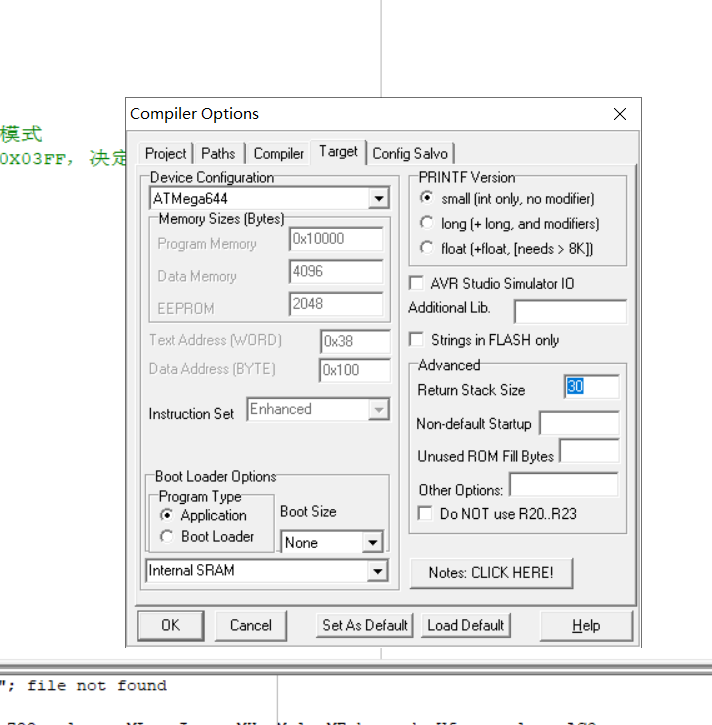Expand the Internal SRAM dropdown

point(377,571)
